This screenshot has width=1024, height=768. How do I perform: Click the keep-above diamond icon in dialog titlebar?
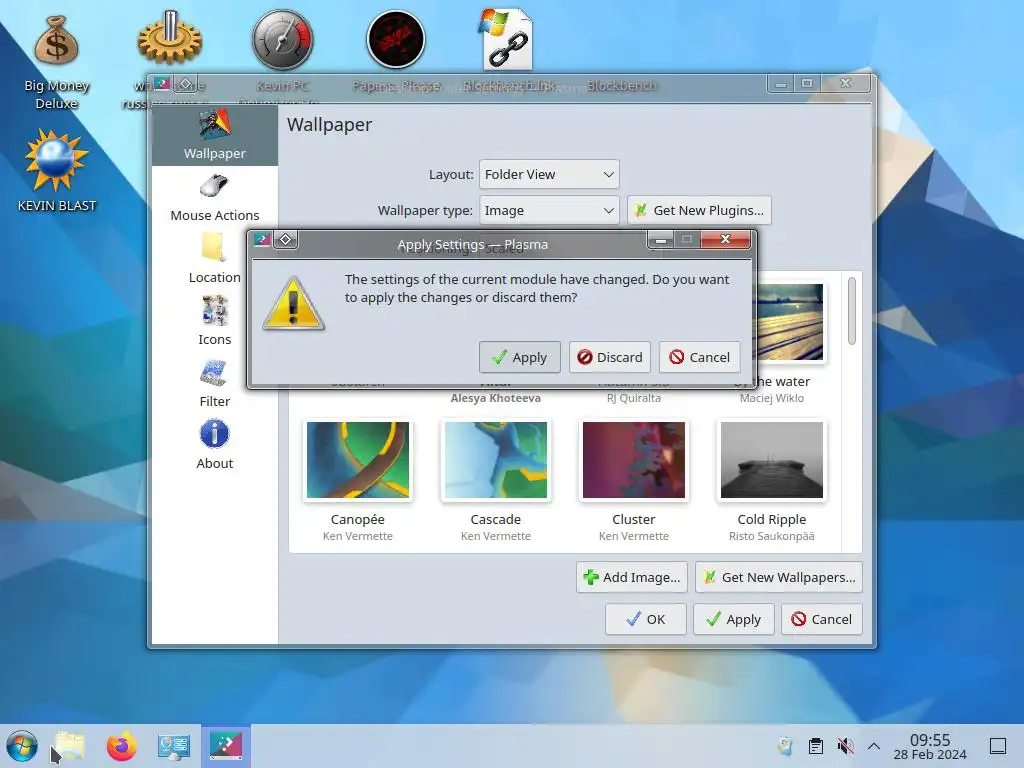coord(285,239)
